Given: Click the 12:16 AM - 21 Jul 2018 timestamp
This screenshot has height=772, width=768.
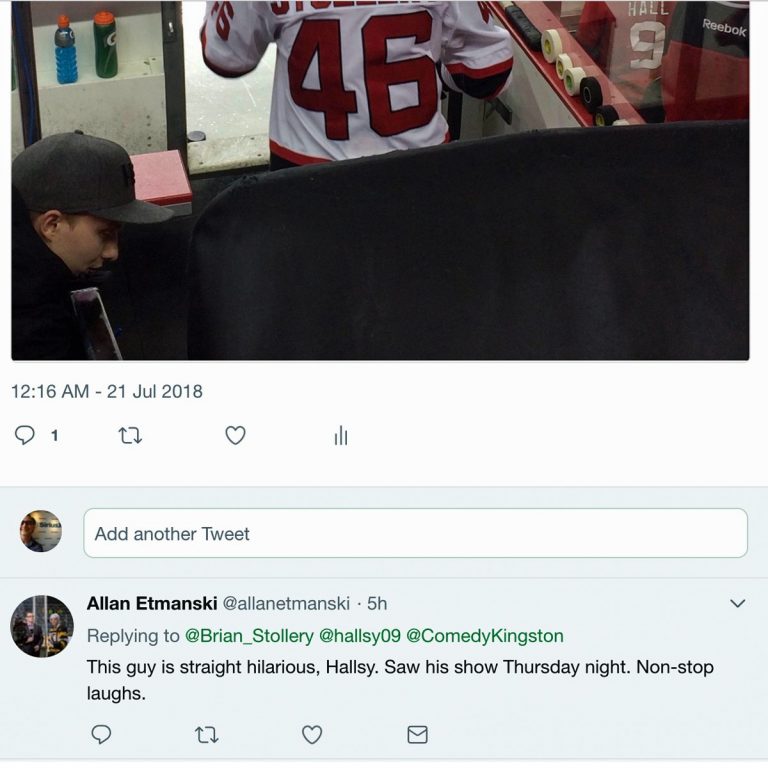Looking at the screenshot, I should (107, 391).
